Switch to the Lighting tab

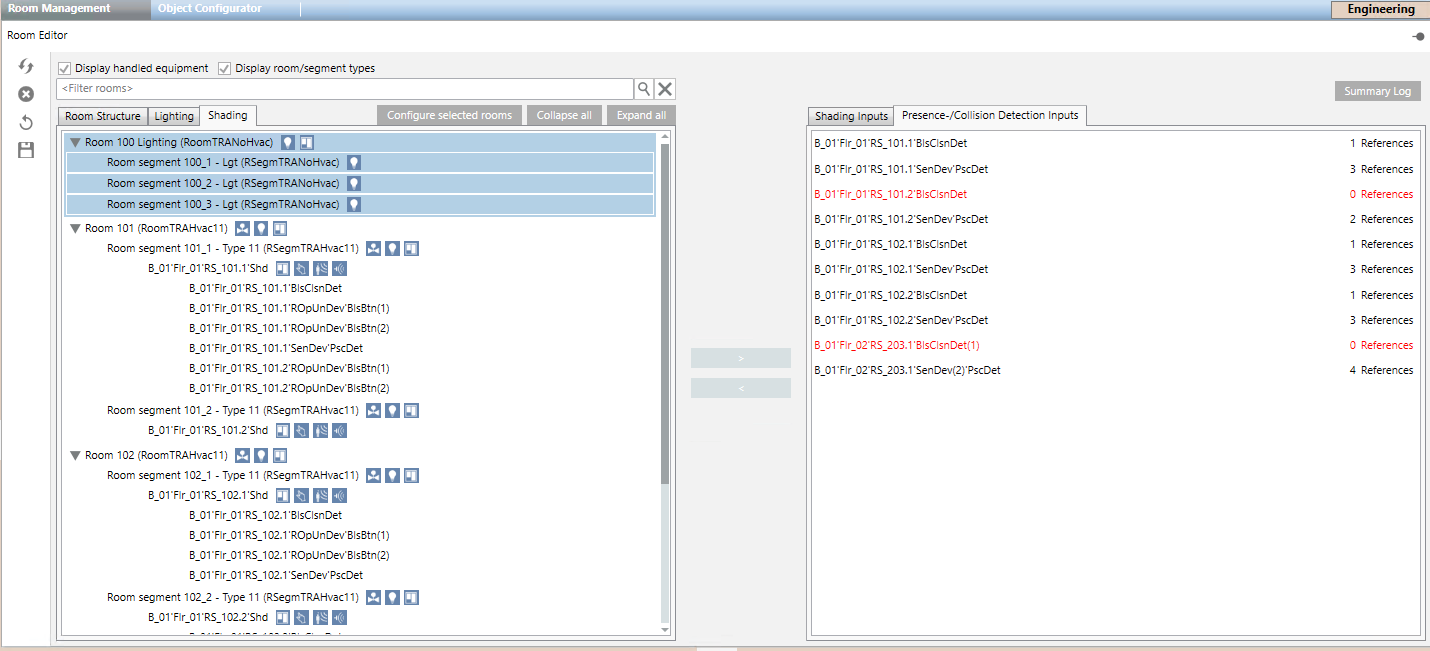click(x=174, y=116)
